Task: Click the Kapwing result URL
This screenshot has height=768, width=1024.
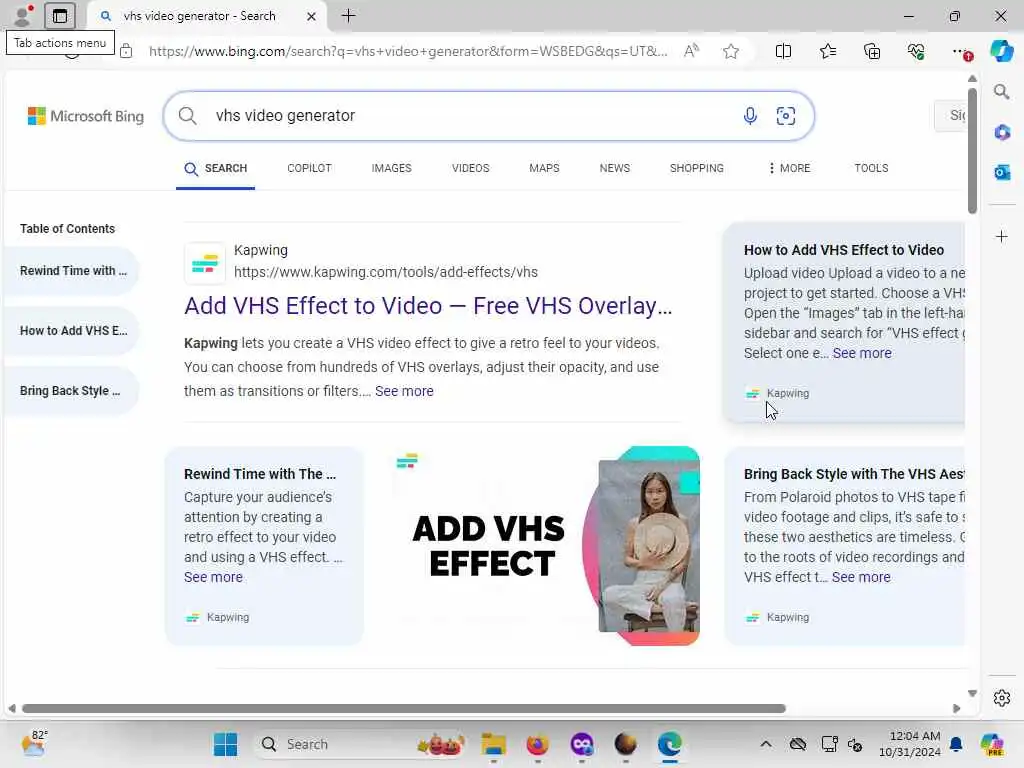Action: coord(386,272)
